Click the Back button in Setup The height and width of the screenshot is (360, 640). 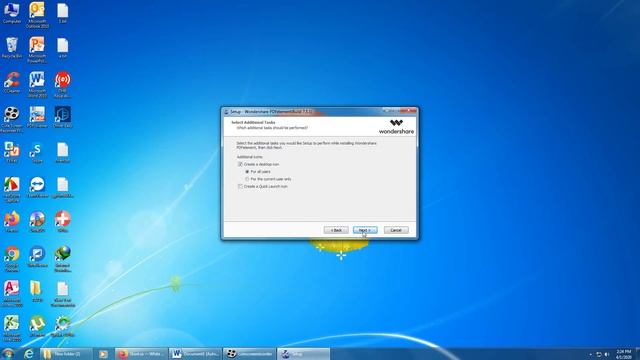[336, 230]
